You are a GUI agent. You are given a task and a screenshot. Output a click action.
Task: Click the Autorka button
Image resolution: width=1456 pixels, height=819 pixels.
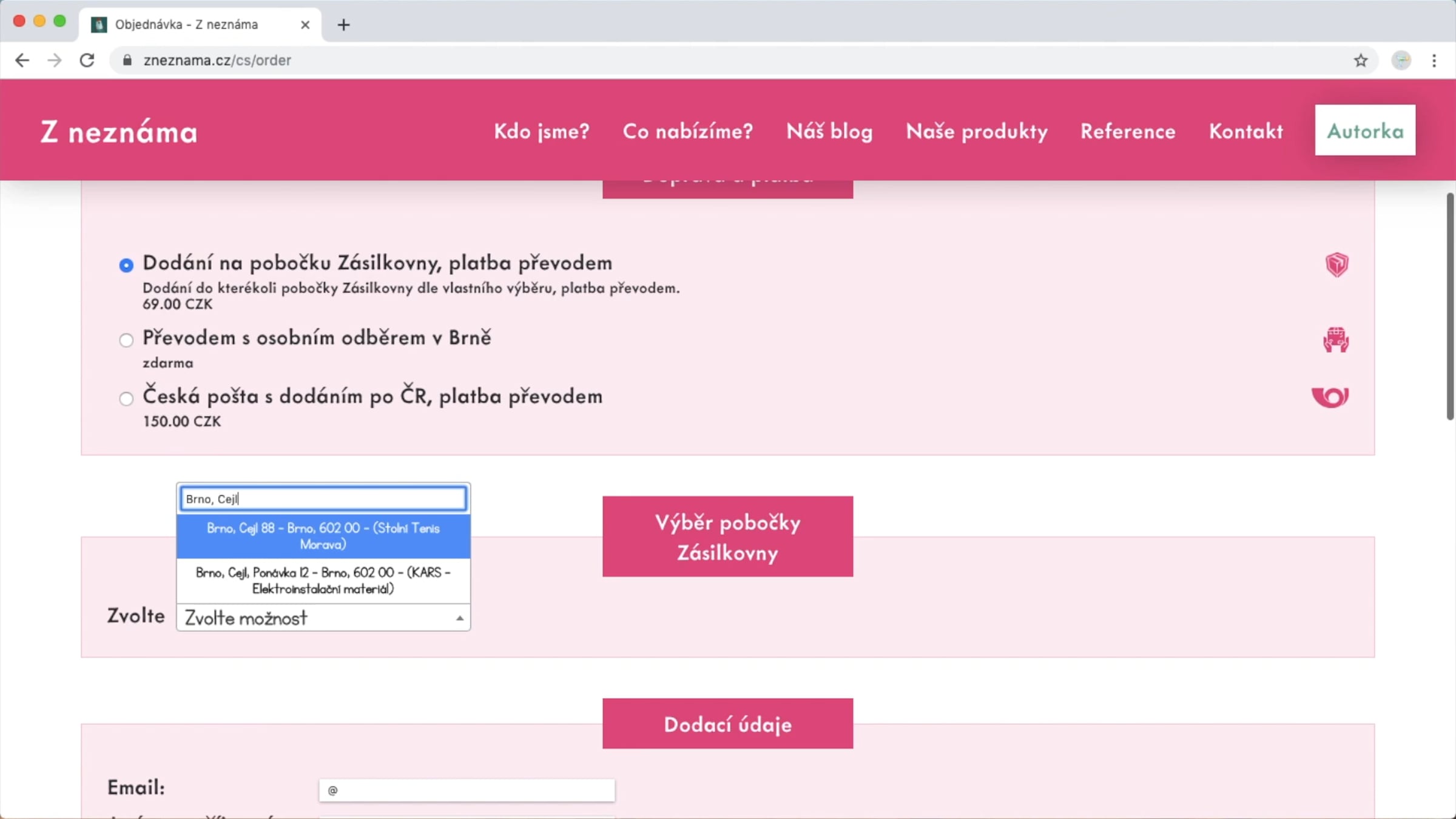(1365, 130)
